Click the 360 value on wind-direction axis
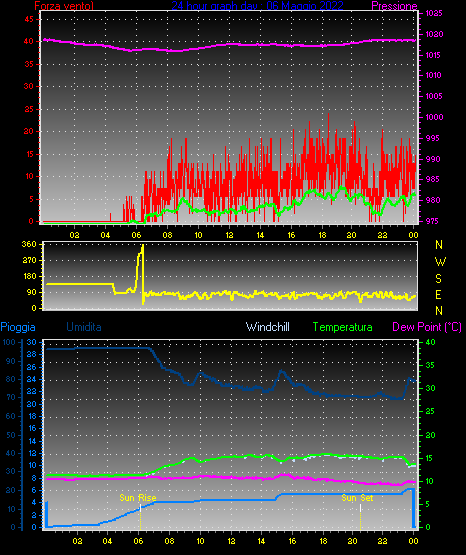Image resolution: width=466 pixels, height=555 pixels. pyautogui.click(x=29, y=244)
